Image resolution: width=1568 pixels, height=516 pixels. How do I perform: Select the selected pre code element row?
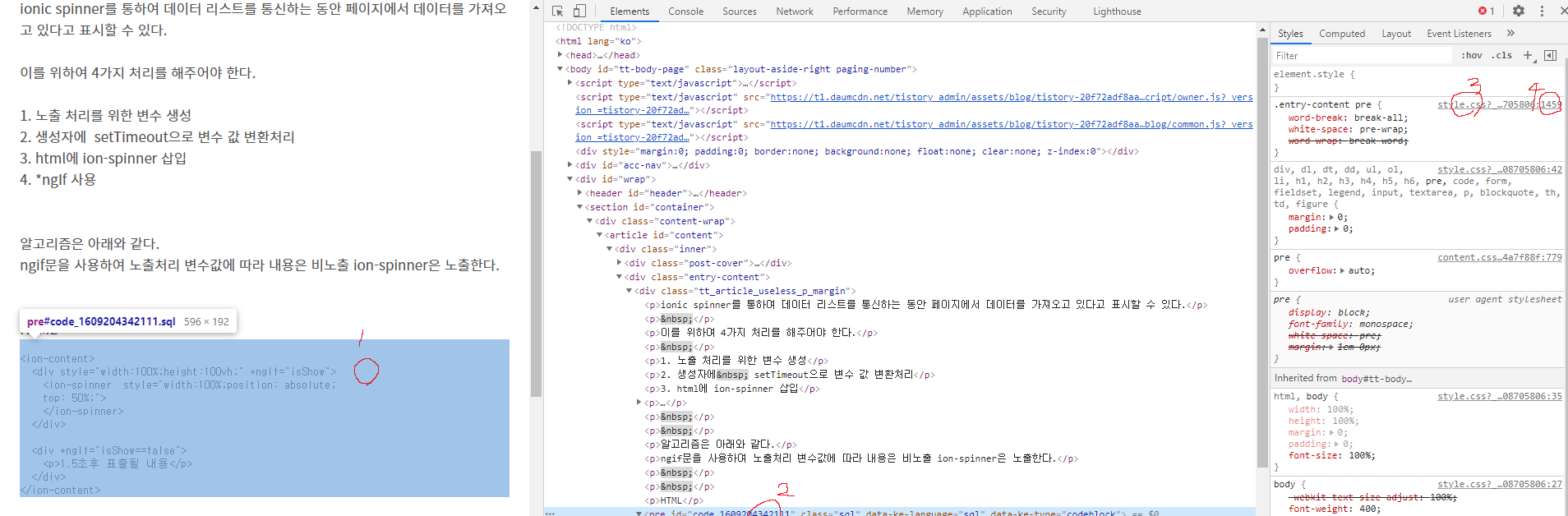coord(900,512)
